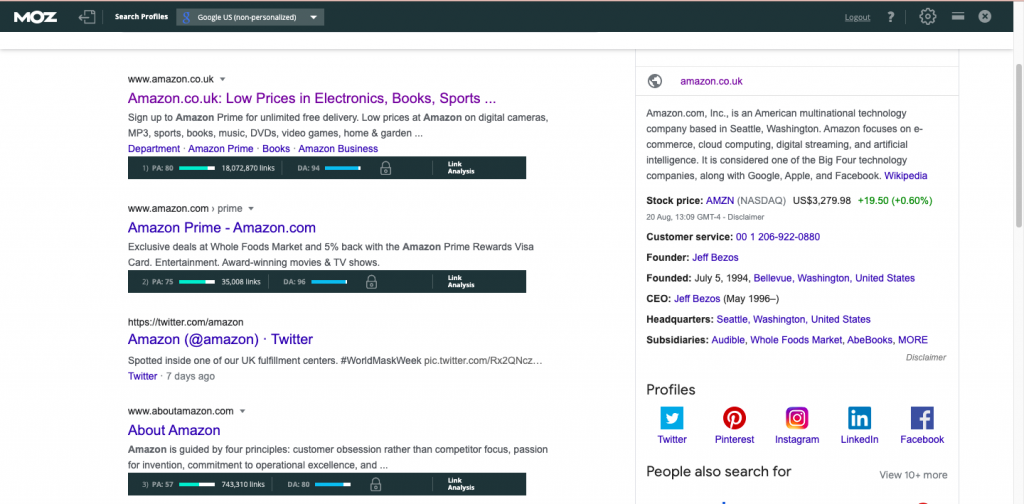Open the Amazon Prime sitelink
The image size is (1024, 504).
[x=221, y=148]
